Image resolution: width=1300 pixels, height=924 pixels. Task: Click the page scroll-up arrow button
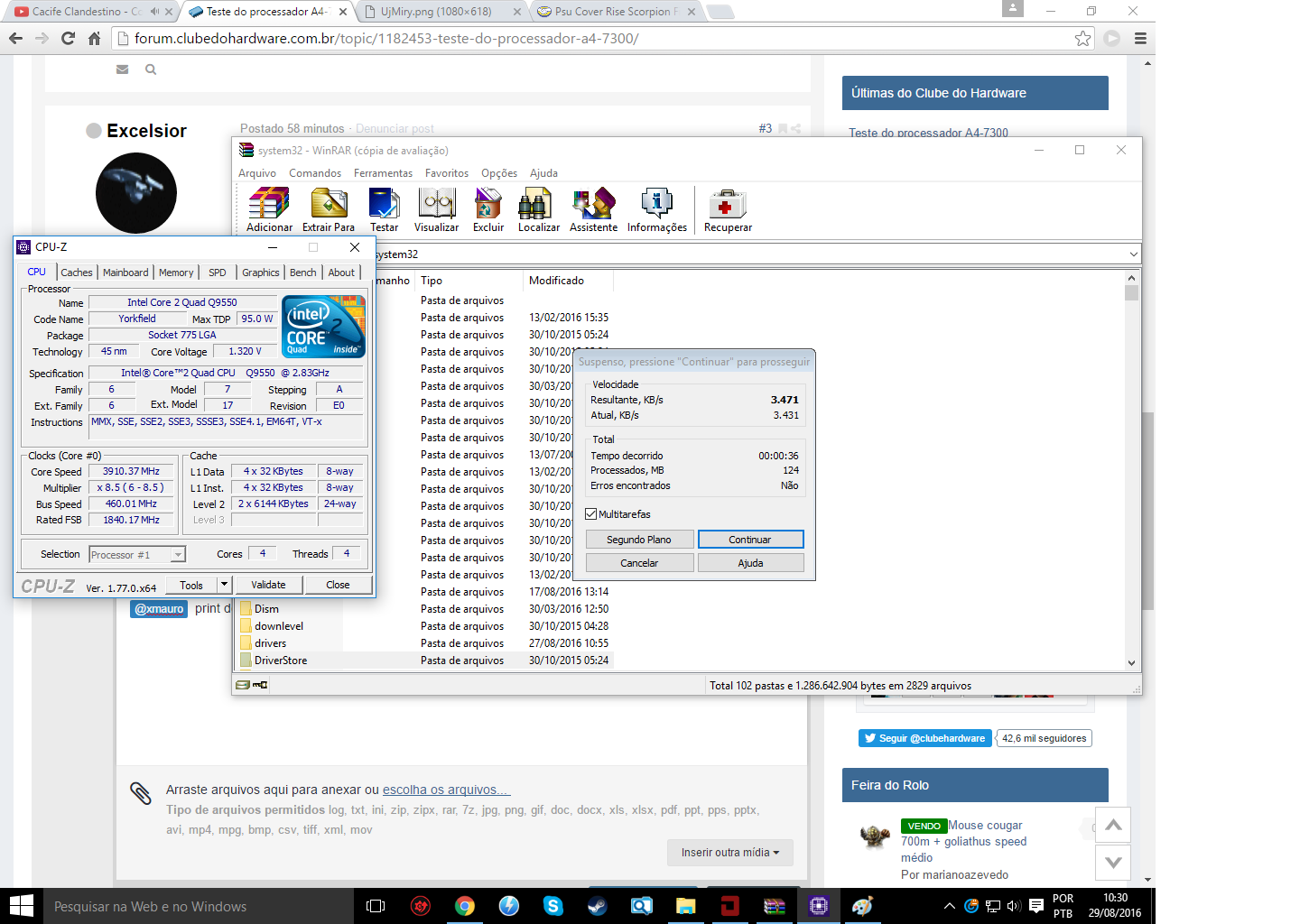tap(1113, 825)
